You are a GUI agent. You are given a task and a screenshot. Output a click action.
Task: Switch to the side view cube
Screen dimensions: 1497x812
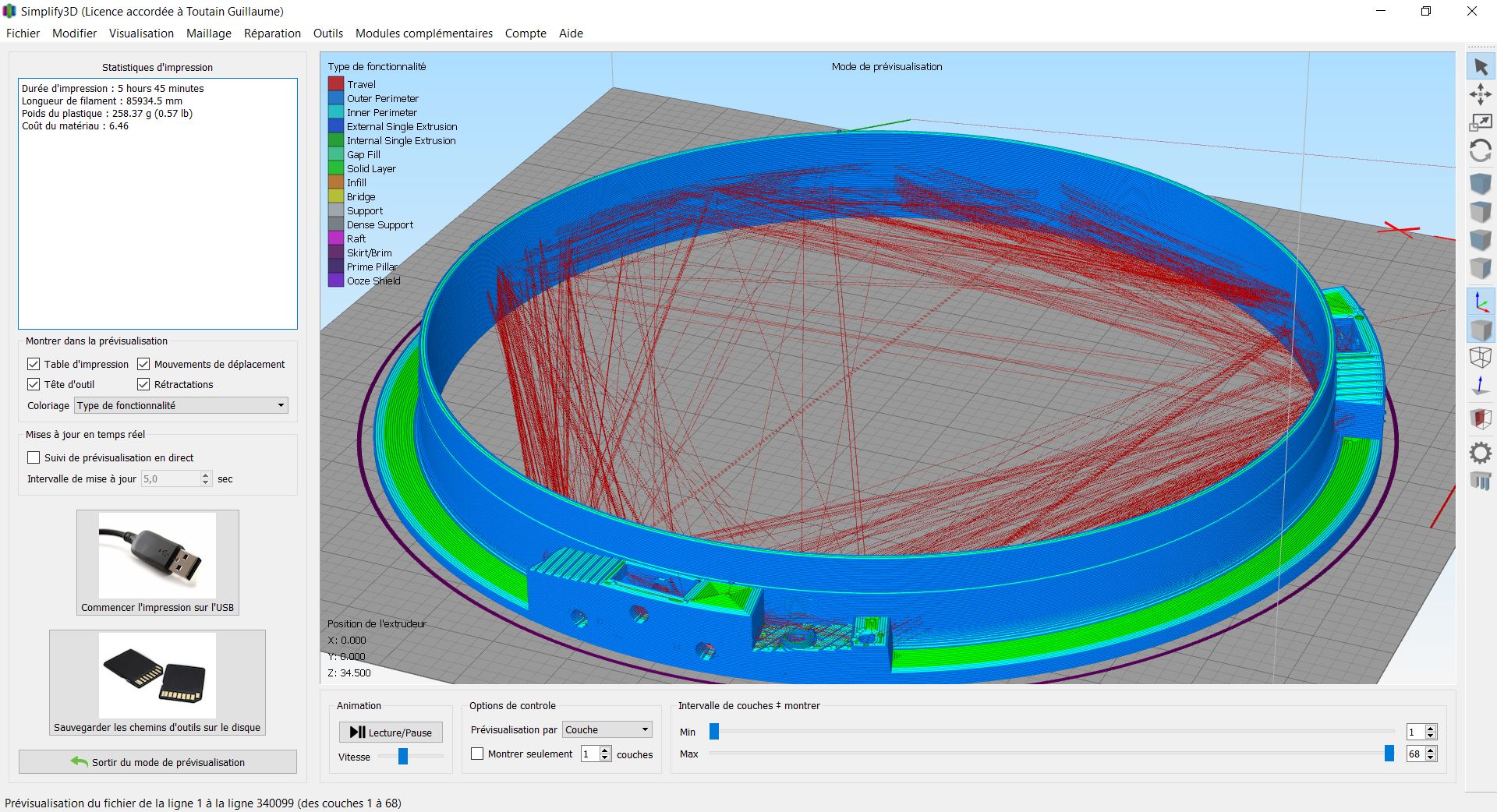(x=1480, y=268)
